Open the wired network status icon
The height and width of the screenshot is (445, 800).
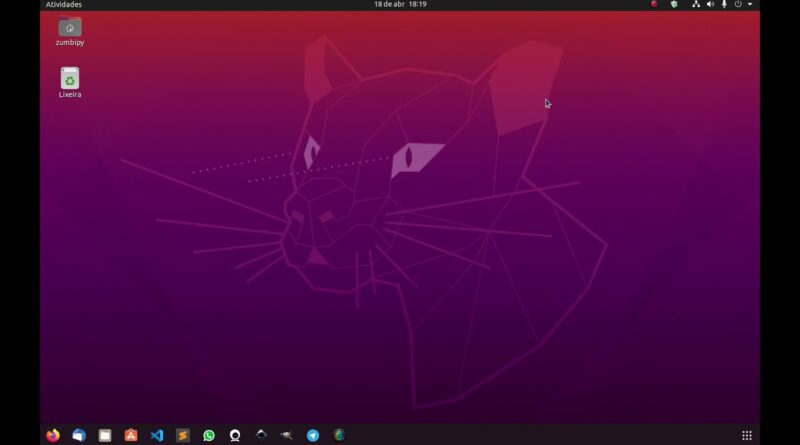coord(696,4)
